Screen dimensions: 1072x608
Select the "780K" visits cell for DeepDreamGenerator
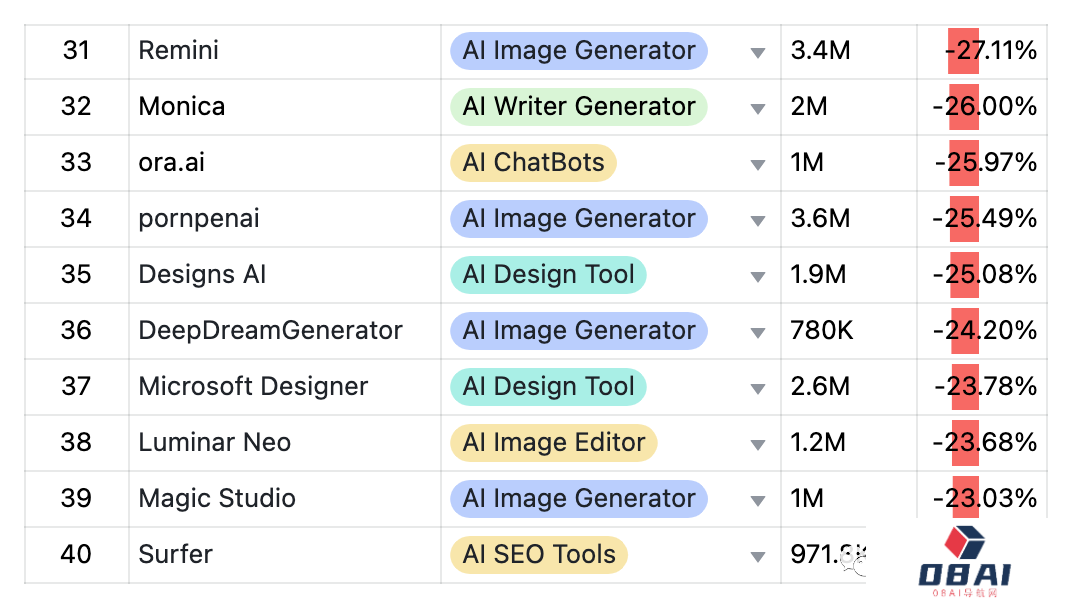pyautogui.click(x=848, y=332)
